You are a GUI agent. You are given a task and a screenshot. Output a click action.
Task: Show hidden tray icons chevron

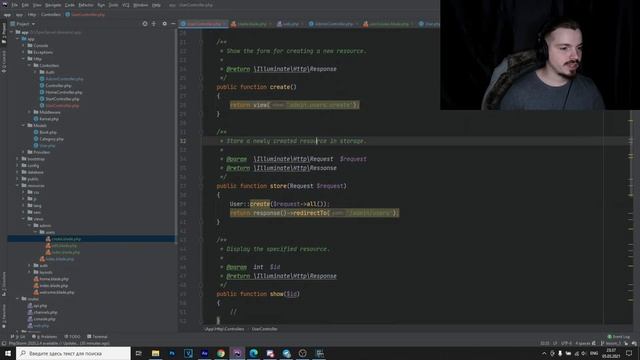[544, 353]
